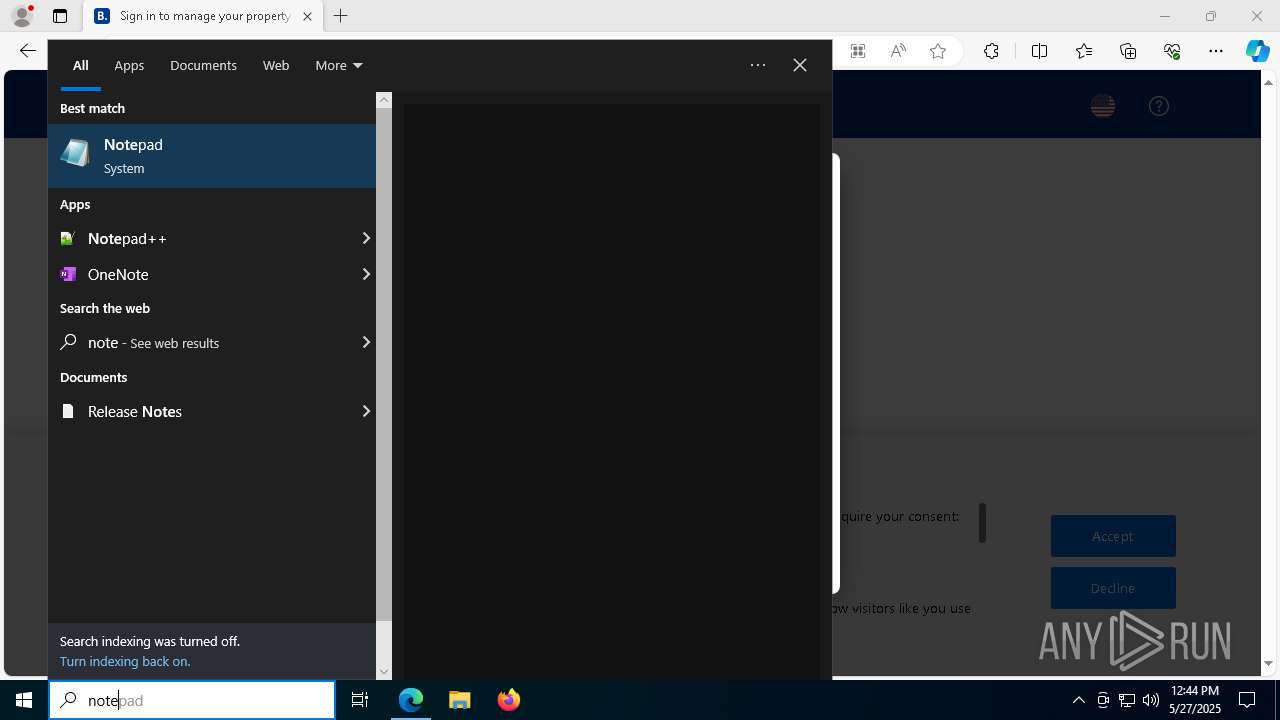The width and height of the screenshot is (1280, 720).
Task: Open the volume control in system tray
Action: pos(1151,700)
